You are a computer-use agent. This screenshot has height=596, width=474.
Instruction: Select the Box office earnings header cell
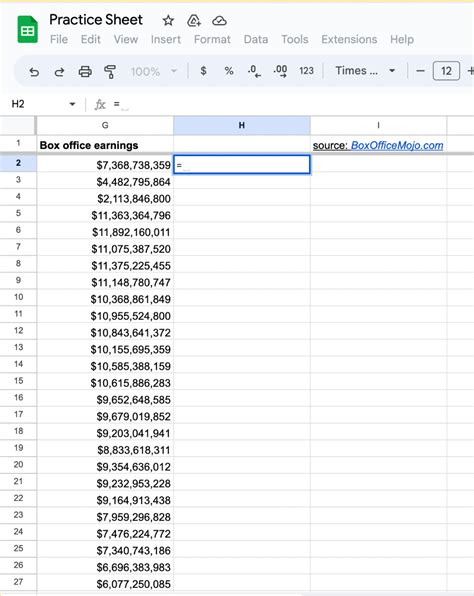click(x=105, y=145)
